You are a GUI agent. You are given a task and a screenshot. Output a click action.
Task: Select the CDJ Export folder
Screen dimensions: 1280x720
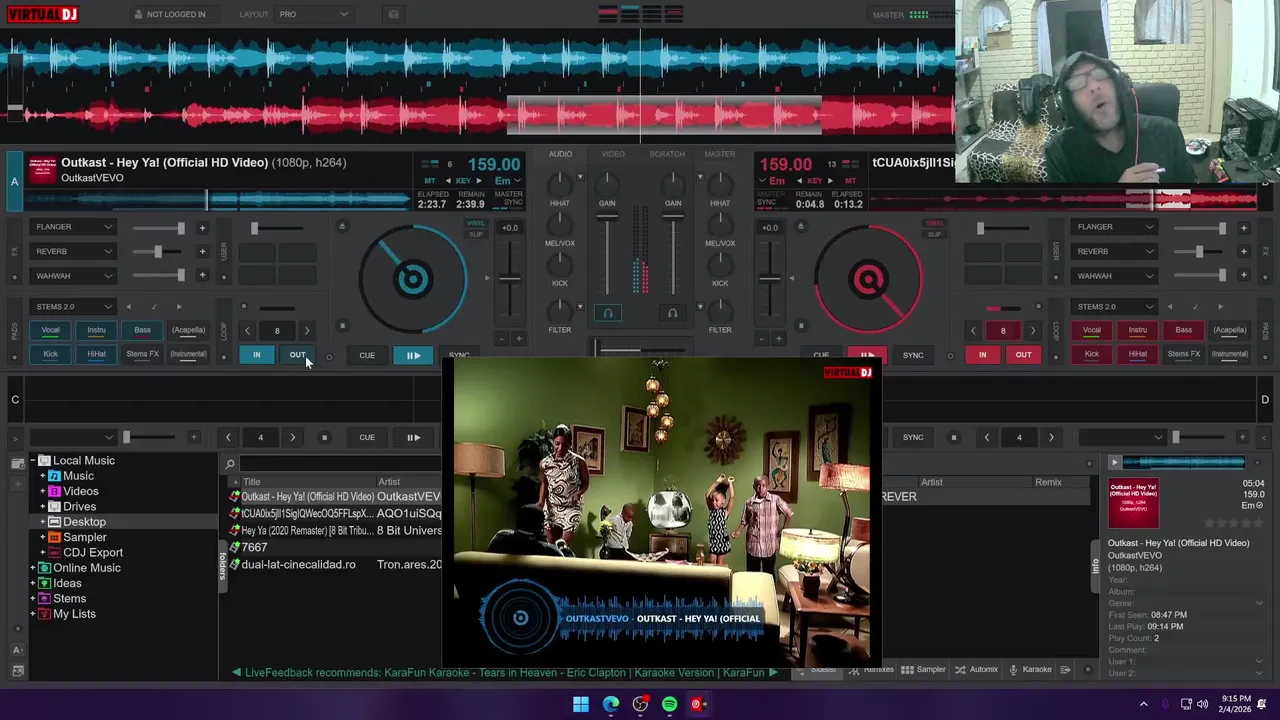[93, 552]
